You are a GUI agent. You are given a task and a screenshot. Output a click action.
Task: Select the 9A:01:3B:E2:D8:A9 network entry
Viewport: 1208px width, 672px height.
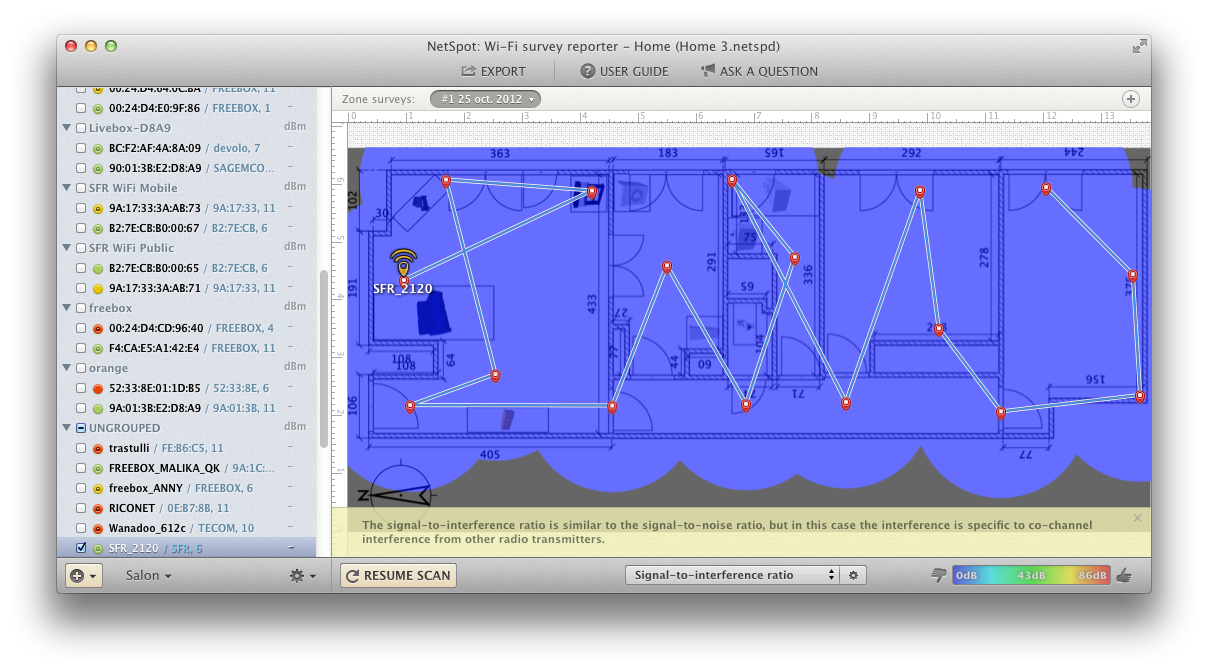187,408
